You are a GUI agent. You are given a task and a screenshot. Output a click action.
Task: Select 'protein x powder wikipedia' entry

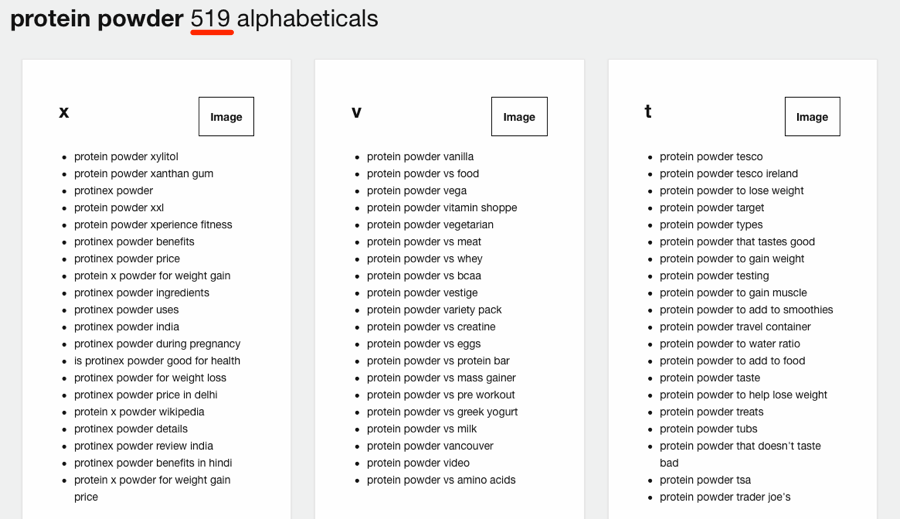tap(139, 412)
